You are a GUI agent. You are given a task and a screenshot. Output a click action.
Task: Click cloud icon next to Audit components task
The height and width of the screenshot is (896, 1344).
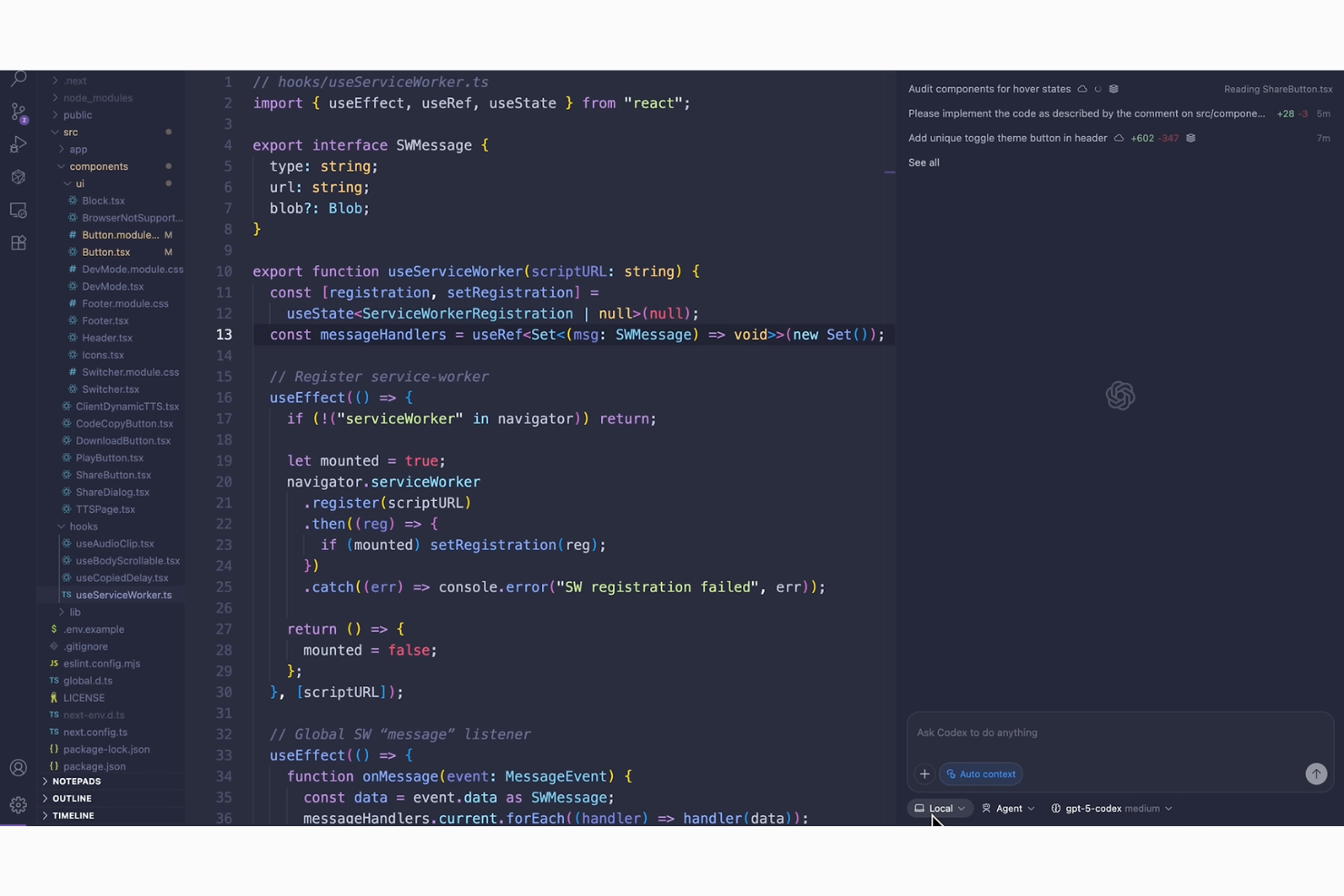coord(1082,89)
